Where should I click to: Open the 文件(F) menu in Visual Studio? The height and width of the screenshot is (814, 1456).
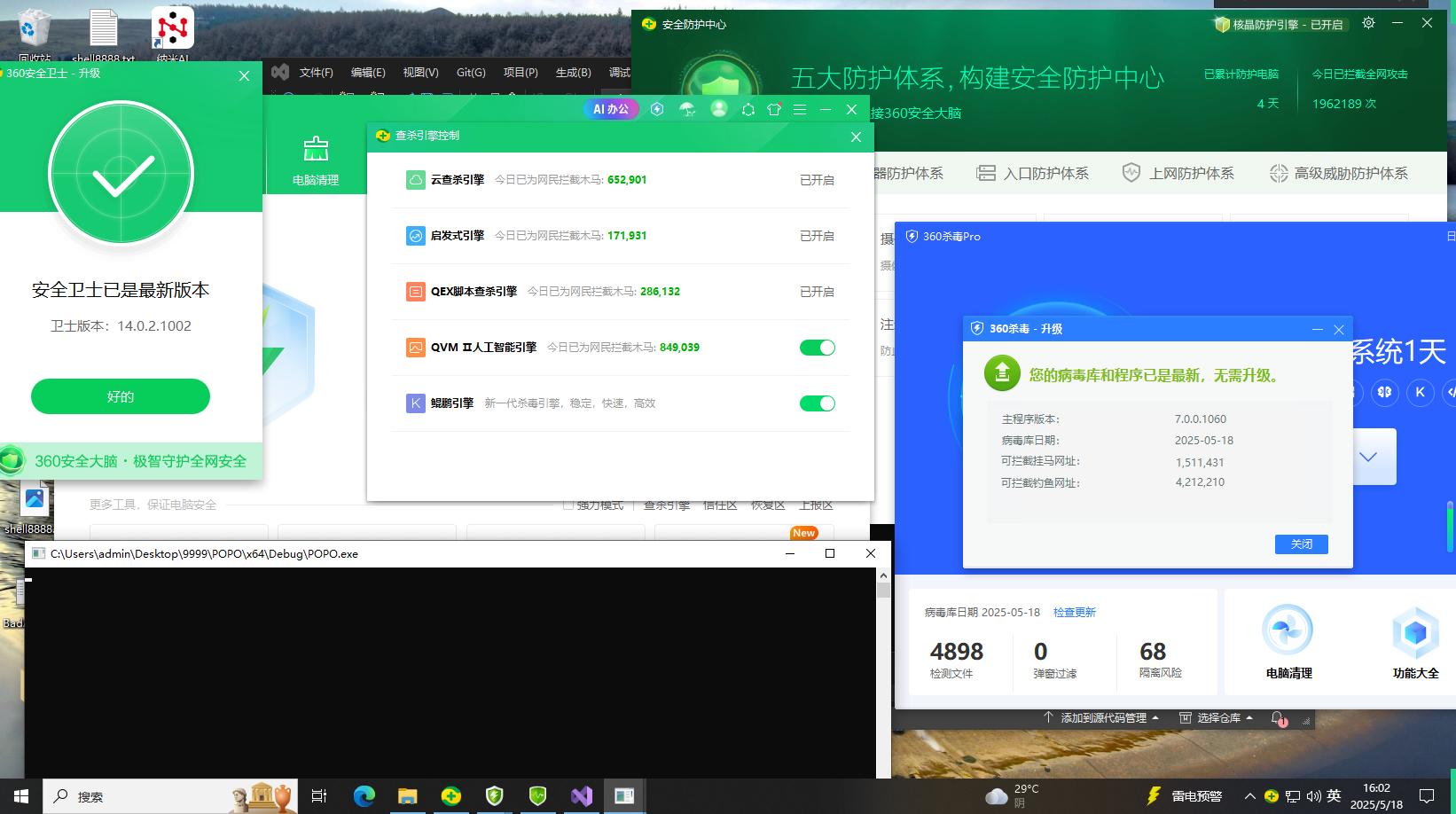point(316,73)
